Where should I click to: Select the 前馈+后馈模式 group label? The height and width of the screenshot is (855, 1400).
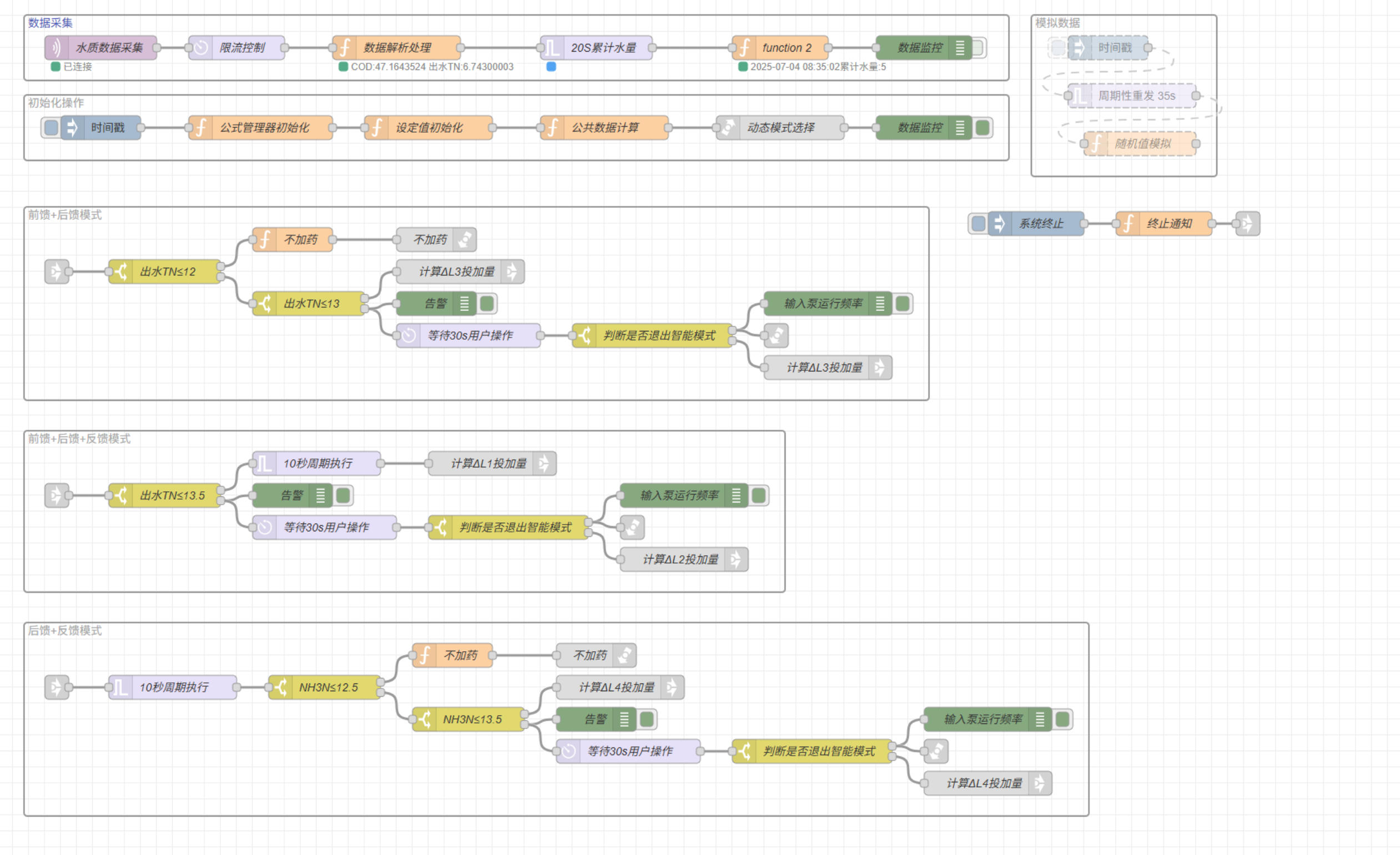click(x=65, y=215)
